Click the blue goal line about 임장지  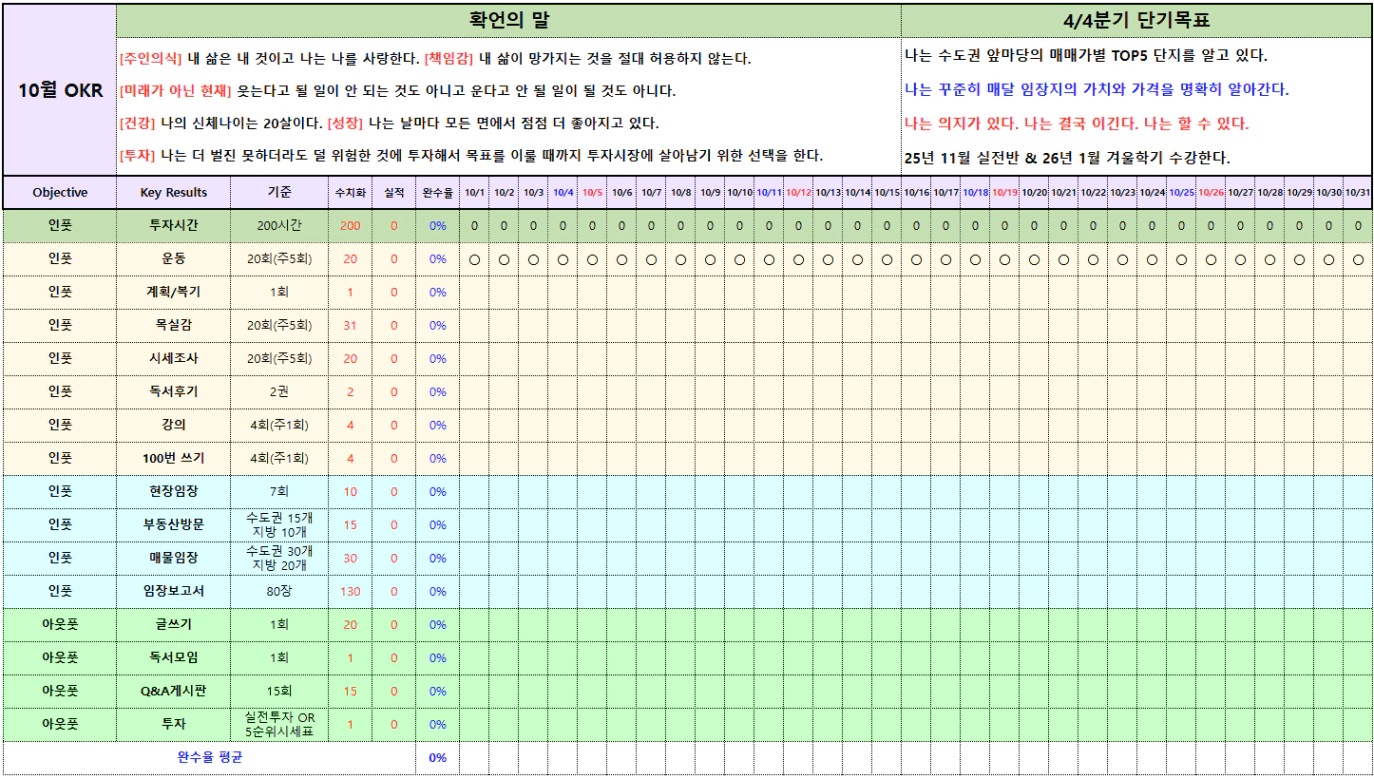point(1096,90)
